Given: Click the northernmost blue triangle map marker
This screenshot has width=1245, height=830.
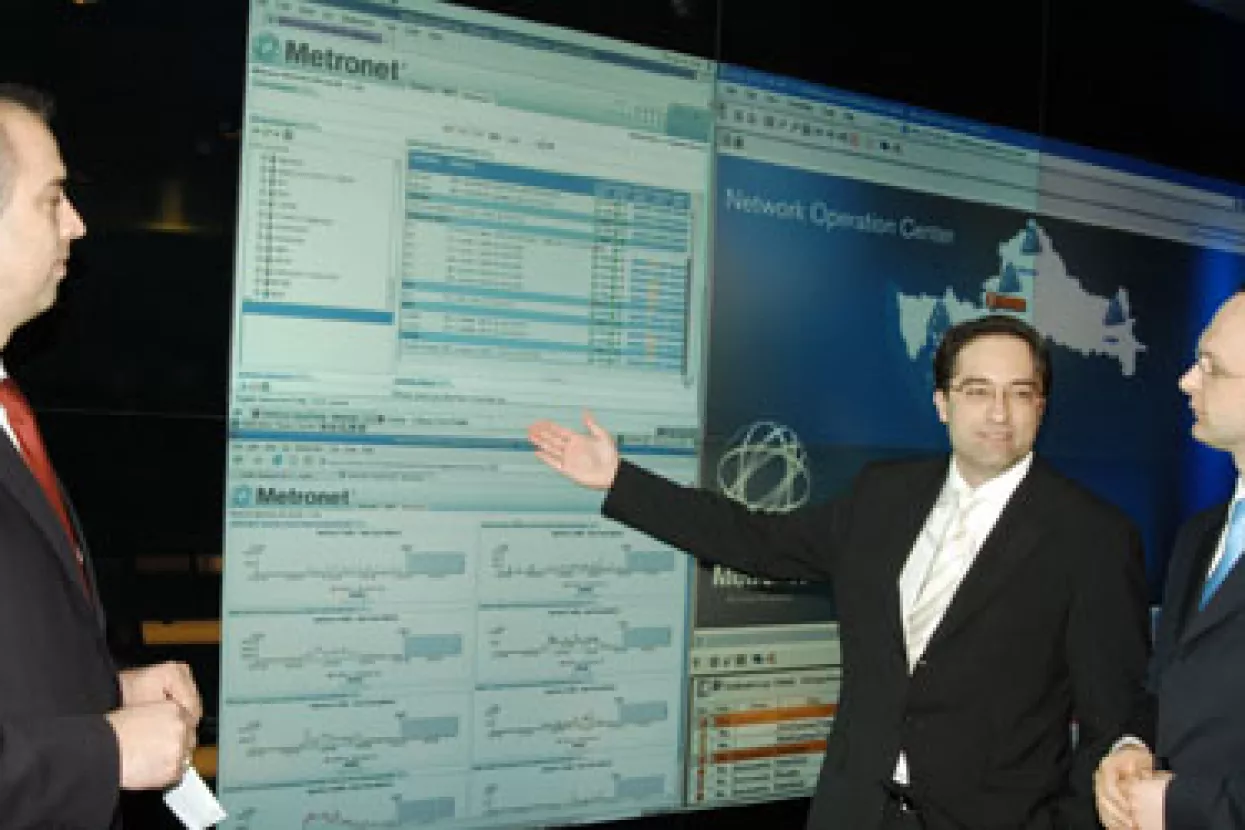Looking at the screenshot, I should tap(1030, 238).
